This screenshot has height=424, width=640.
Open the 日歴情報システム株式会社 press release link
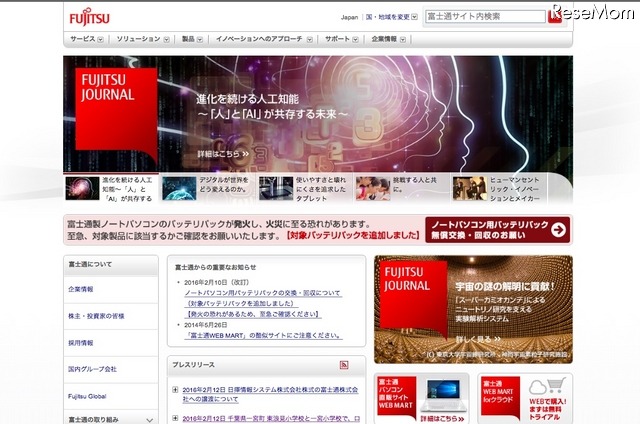(270, 395)
